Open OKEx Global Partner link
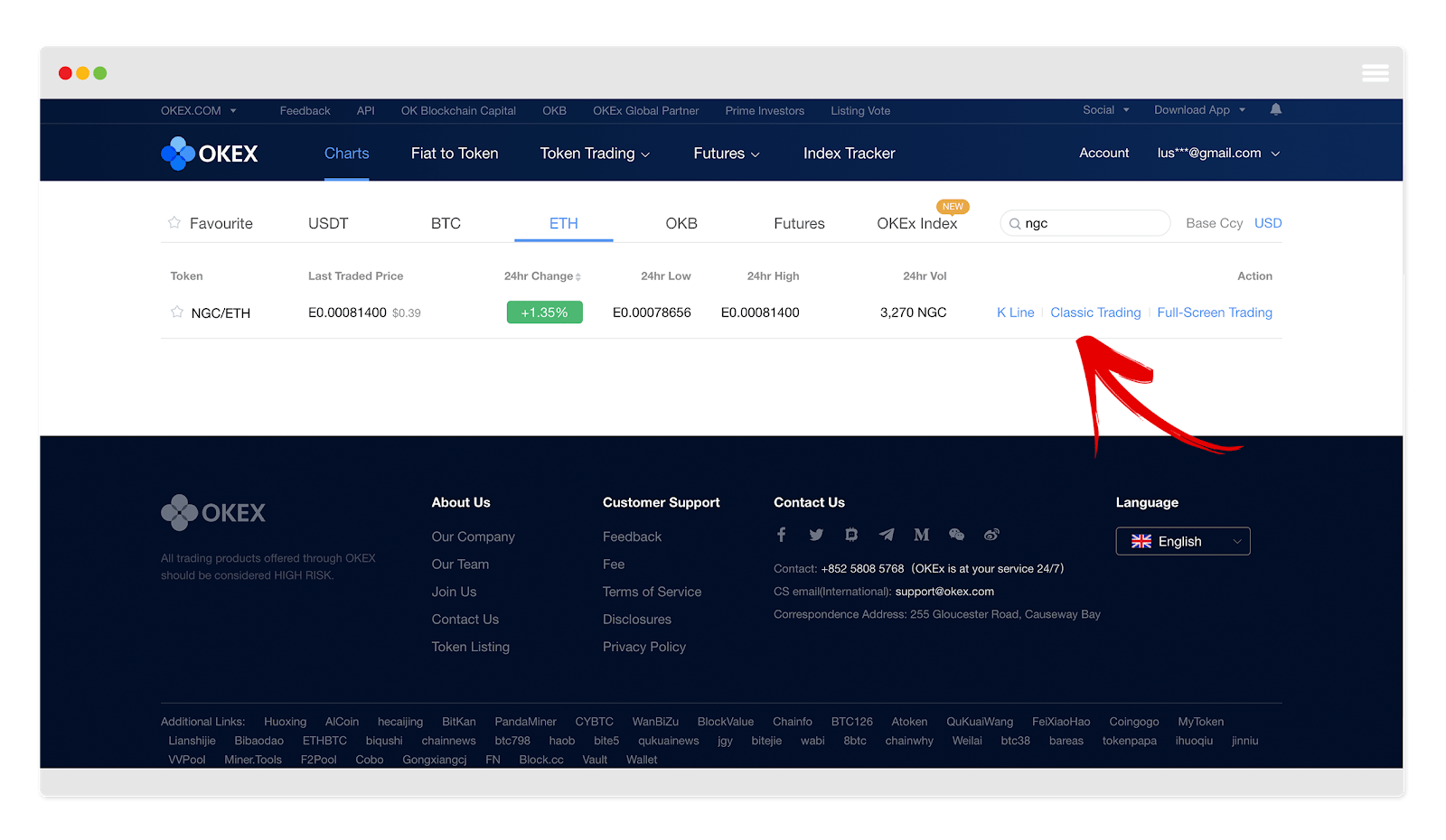1446x840 pixels. [x=646, y=111]
